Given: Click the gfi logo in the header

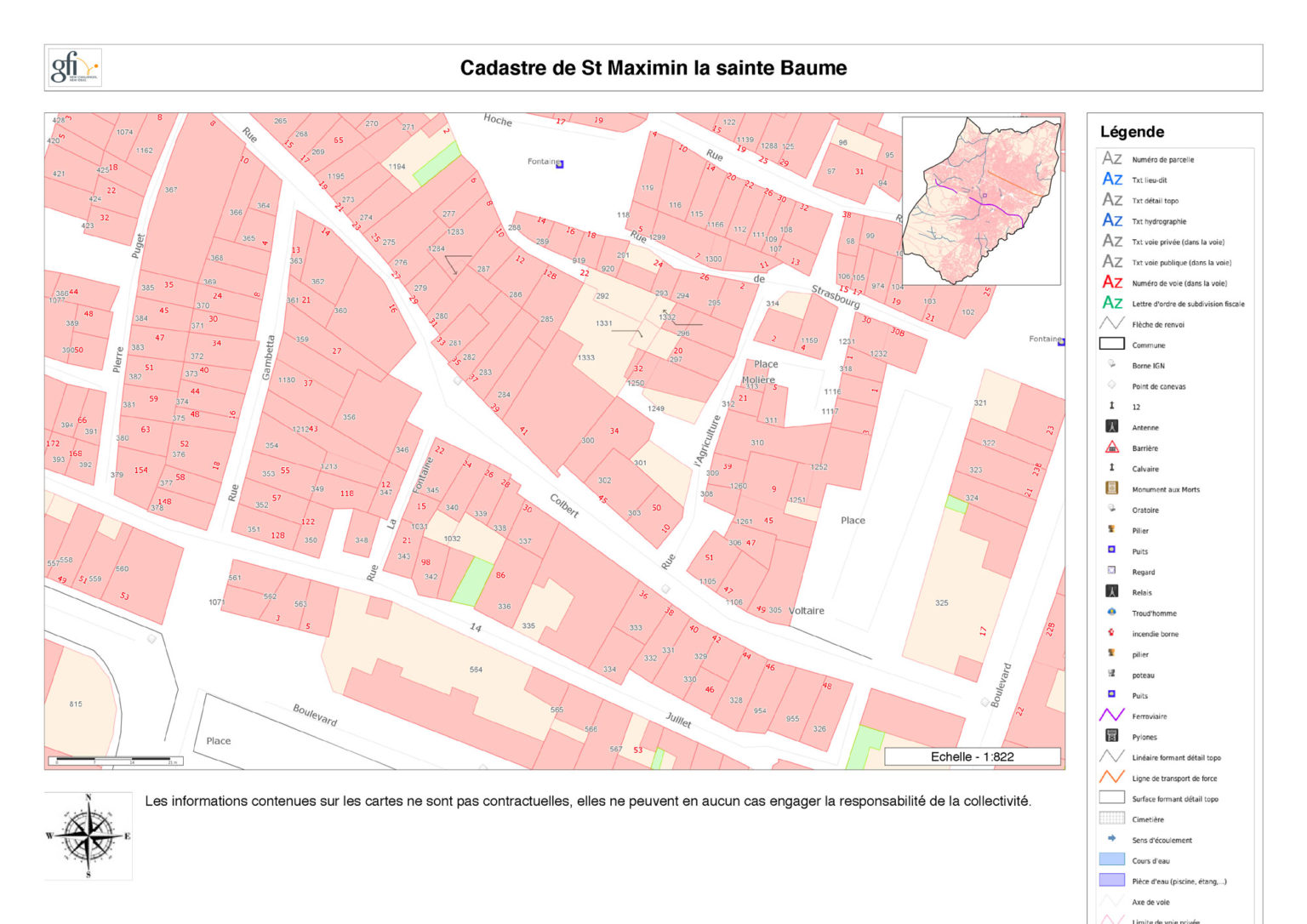Looking at the screenshot, I should coord(73,68).
